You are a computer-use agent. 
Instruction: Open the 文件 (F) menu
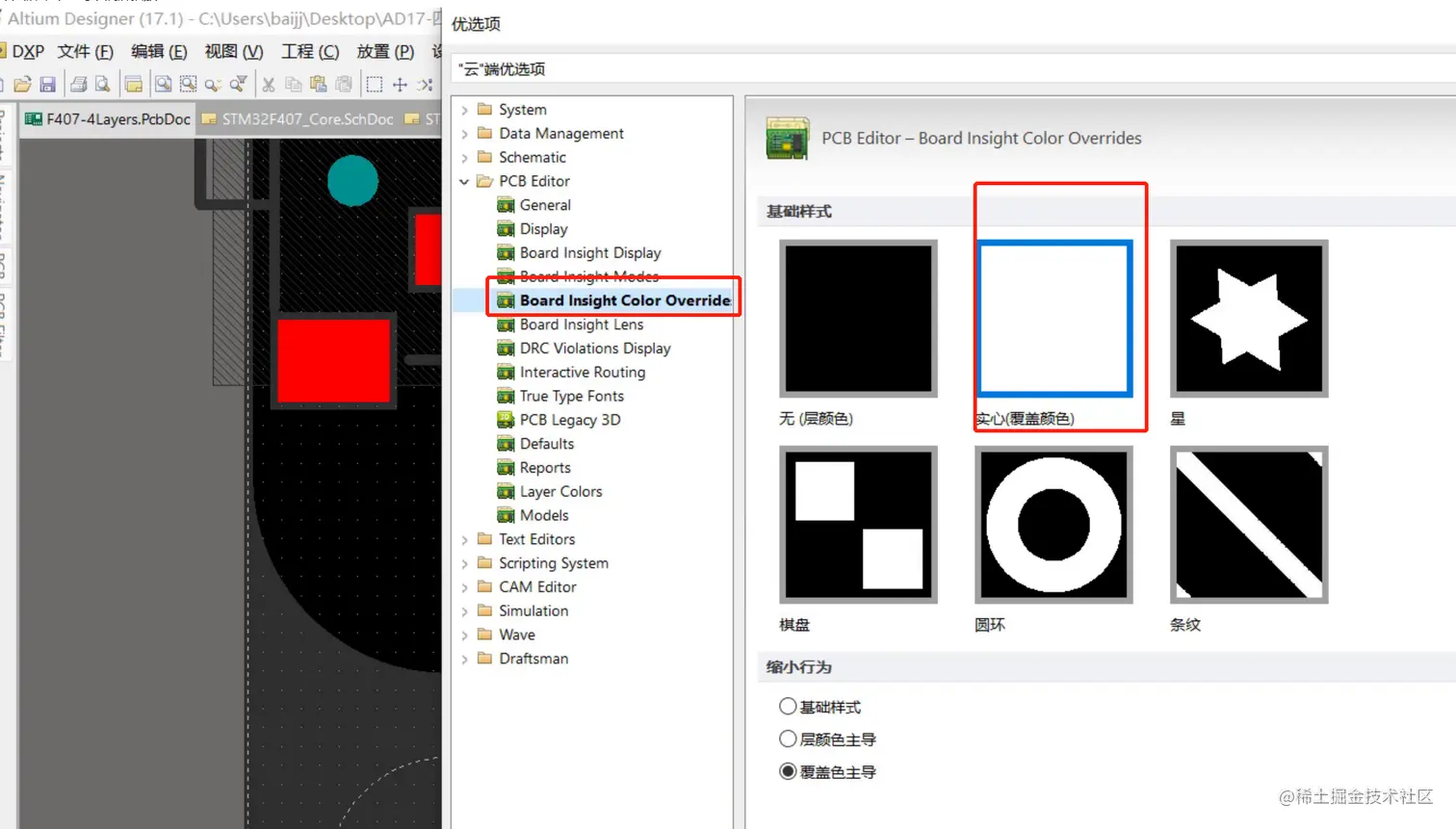(85, 51)
